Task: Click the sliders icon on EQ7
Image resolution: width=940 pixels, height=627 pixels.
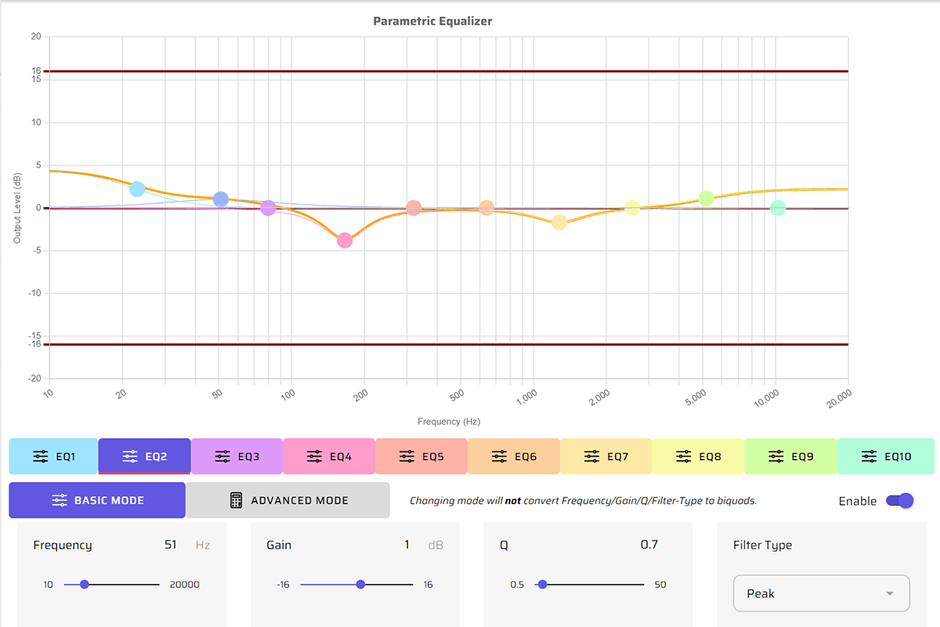Action: (592, 456)
